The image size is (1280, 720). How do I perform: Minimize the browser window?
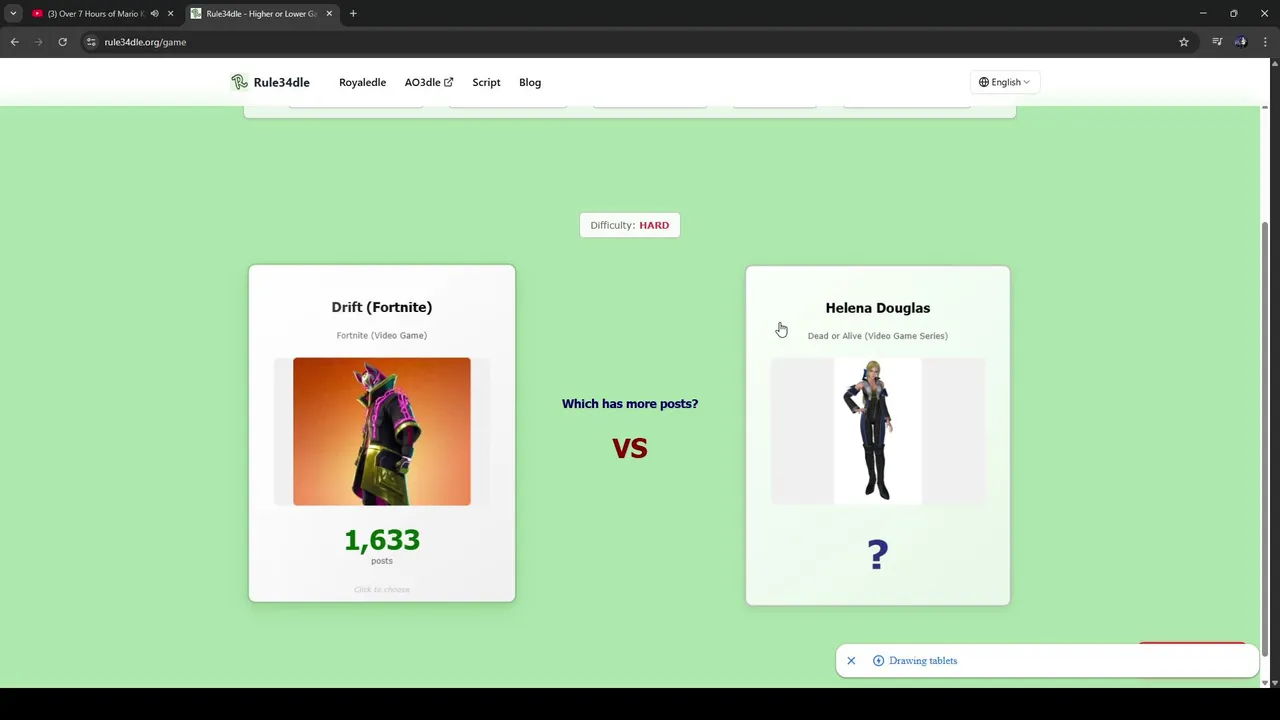click(x=1203, y=14)
